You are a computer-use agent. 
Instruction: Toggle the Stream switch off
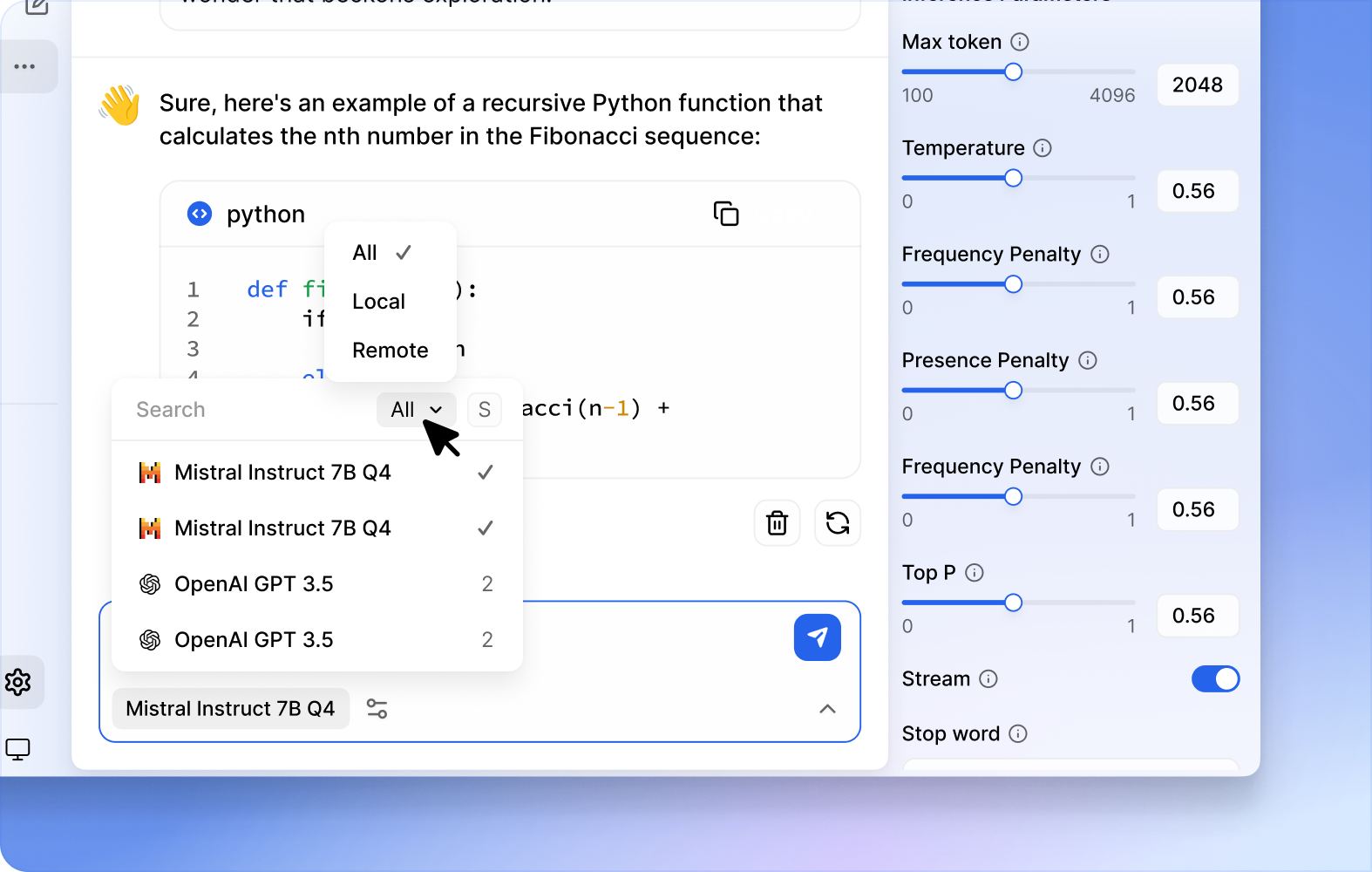(1215, 678)
